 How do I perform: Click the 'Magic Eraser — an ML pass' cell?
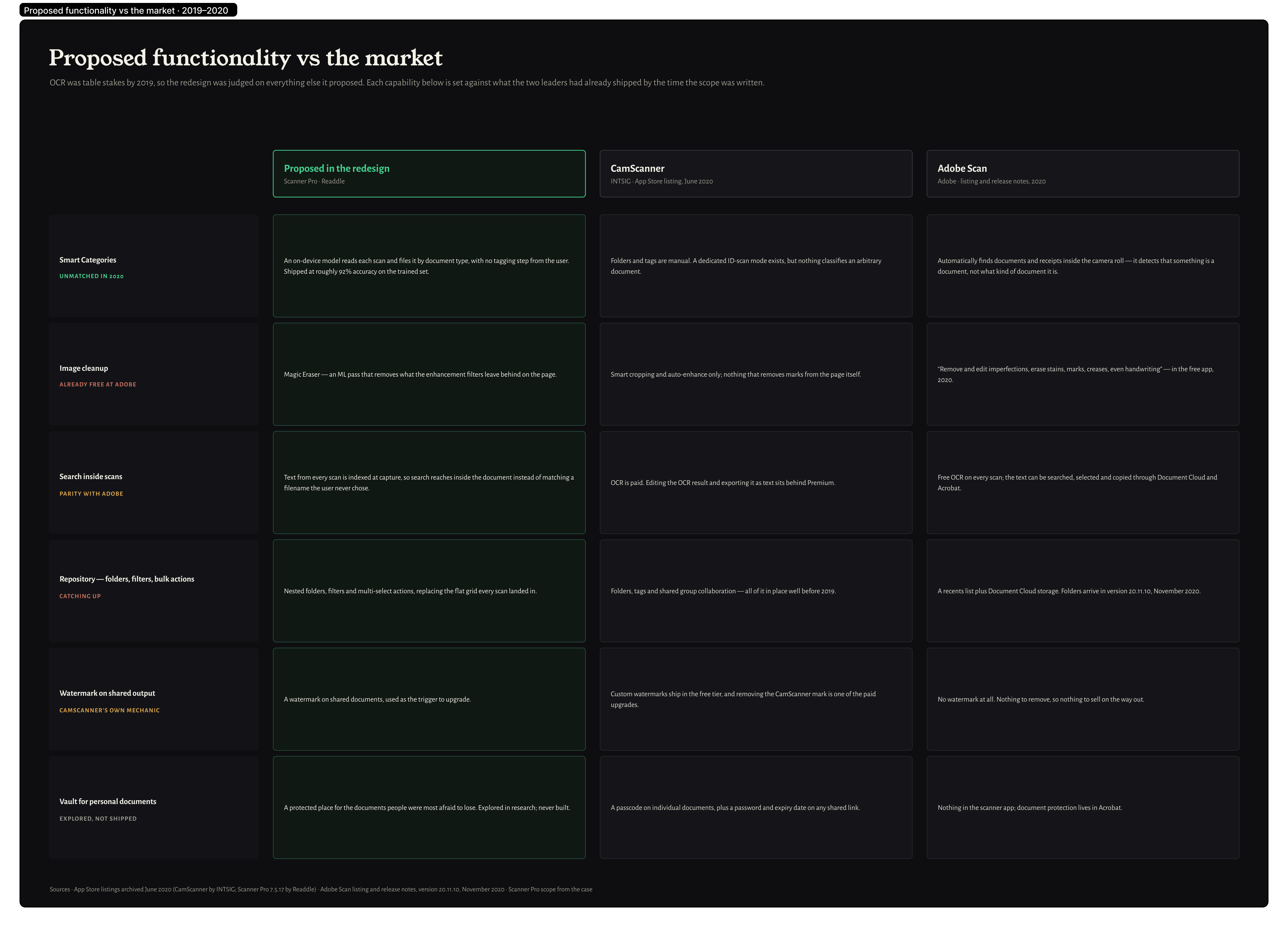click(x=429, y=374)
